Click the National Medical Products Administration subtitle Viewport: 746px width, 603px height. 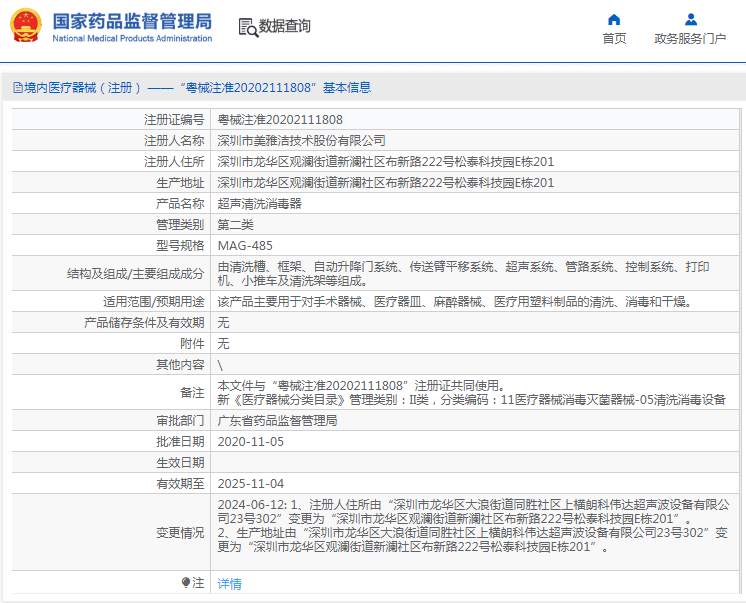tap(132, 39)
